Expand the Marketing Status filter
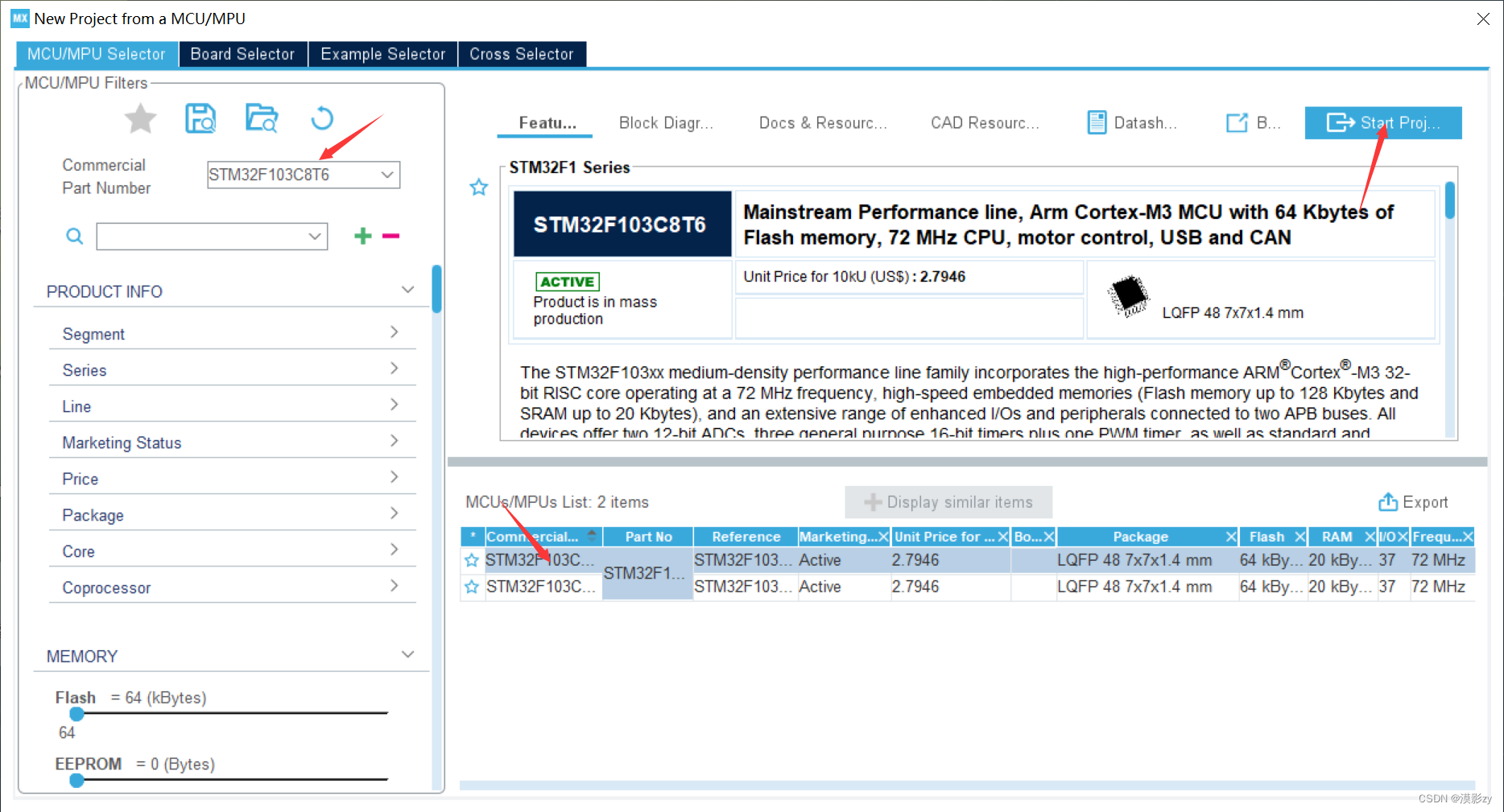 click(395, 440)
